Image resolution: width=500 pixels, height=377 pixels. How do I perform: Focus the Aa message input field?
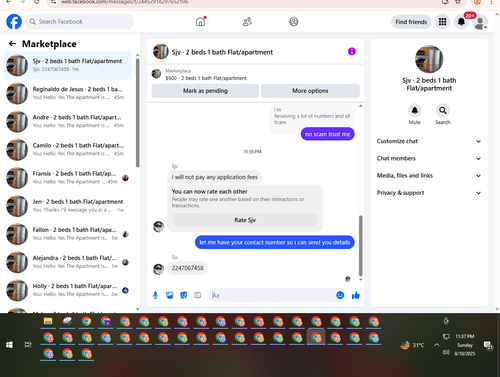[x=273, y=295]
